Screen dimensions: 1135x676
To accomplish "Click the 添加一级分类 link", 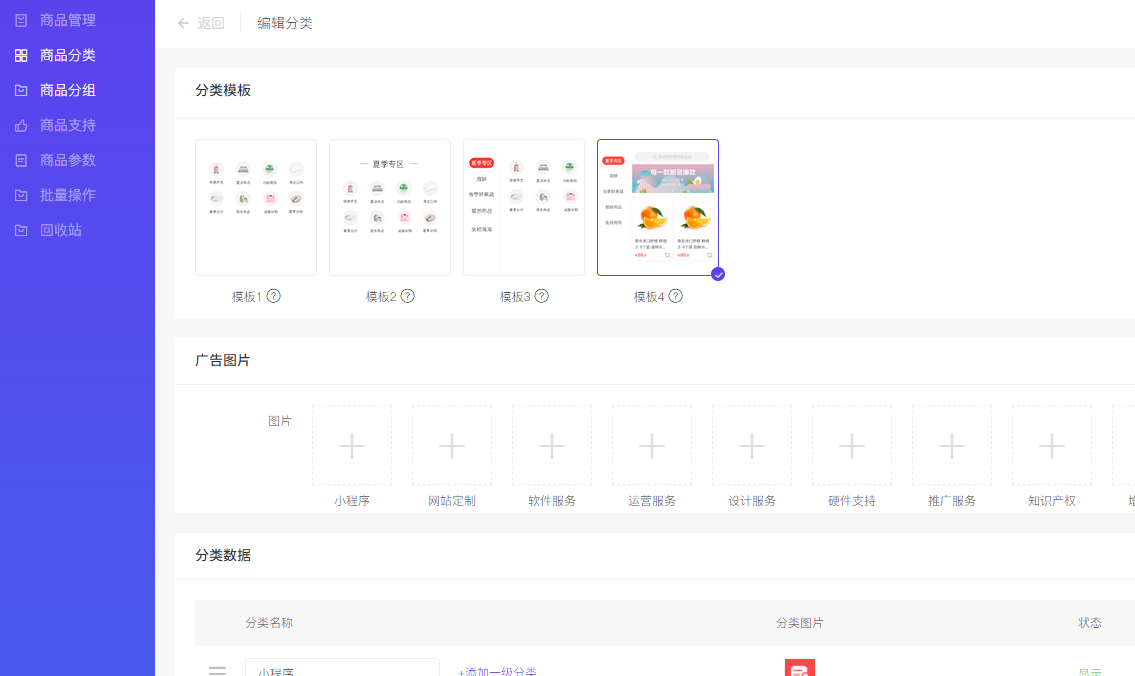I will [498, 671].
